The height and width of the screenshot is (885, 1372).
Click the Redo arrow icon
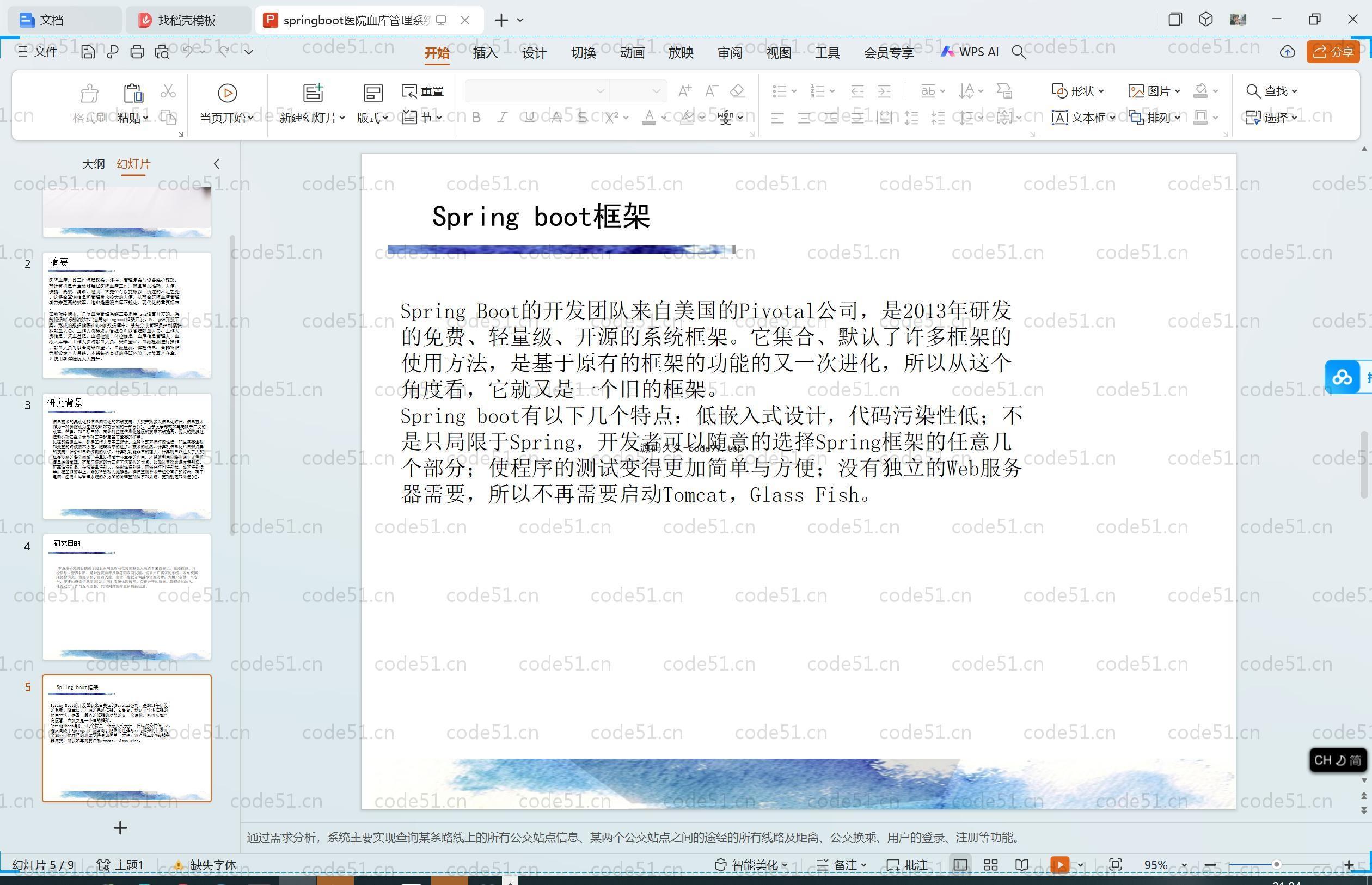pos(224,52)
